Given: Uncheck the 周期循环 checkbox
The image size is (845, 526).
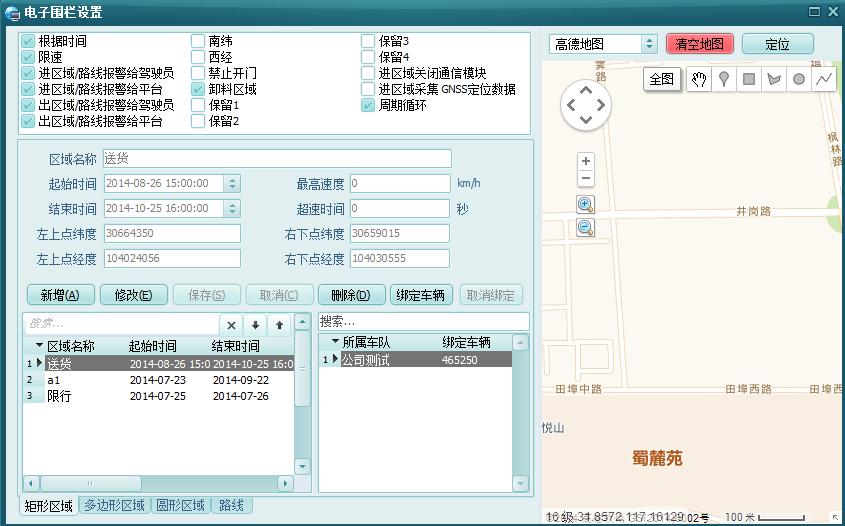Looking at the screenshot, I should pyautogui.click(x=368, y=106).
